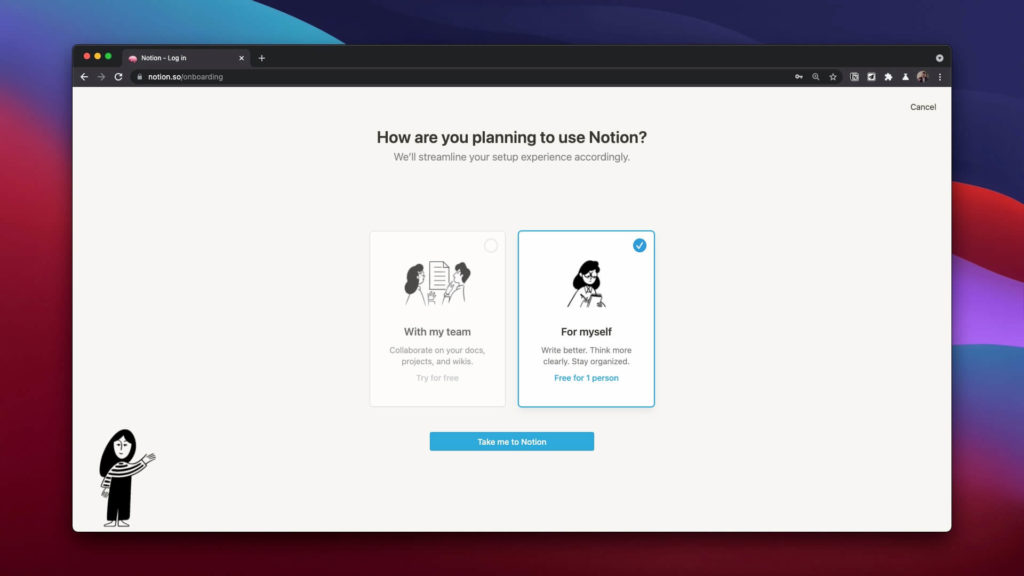Switch to the Notion – Log in tab
Image resolution: width=1024 pixels, height=576 pixels.
point(185,58)
